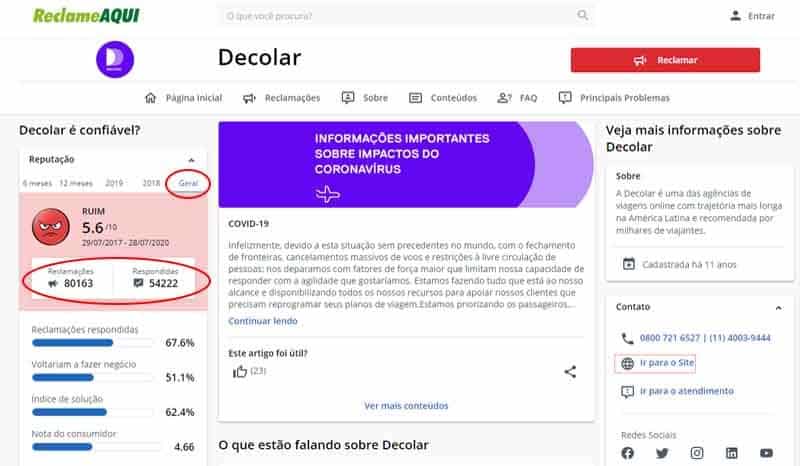Click the airplane icon in the banner
The height and width of the screenshot is (466, 800).
(327, 194)
